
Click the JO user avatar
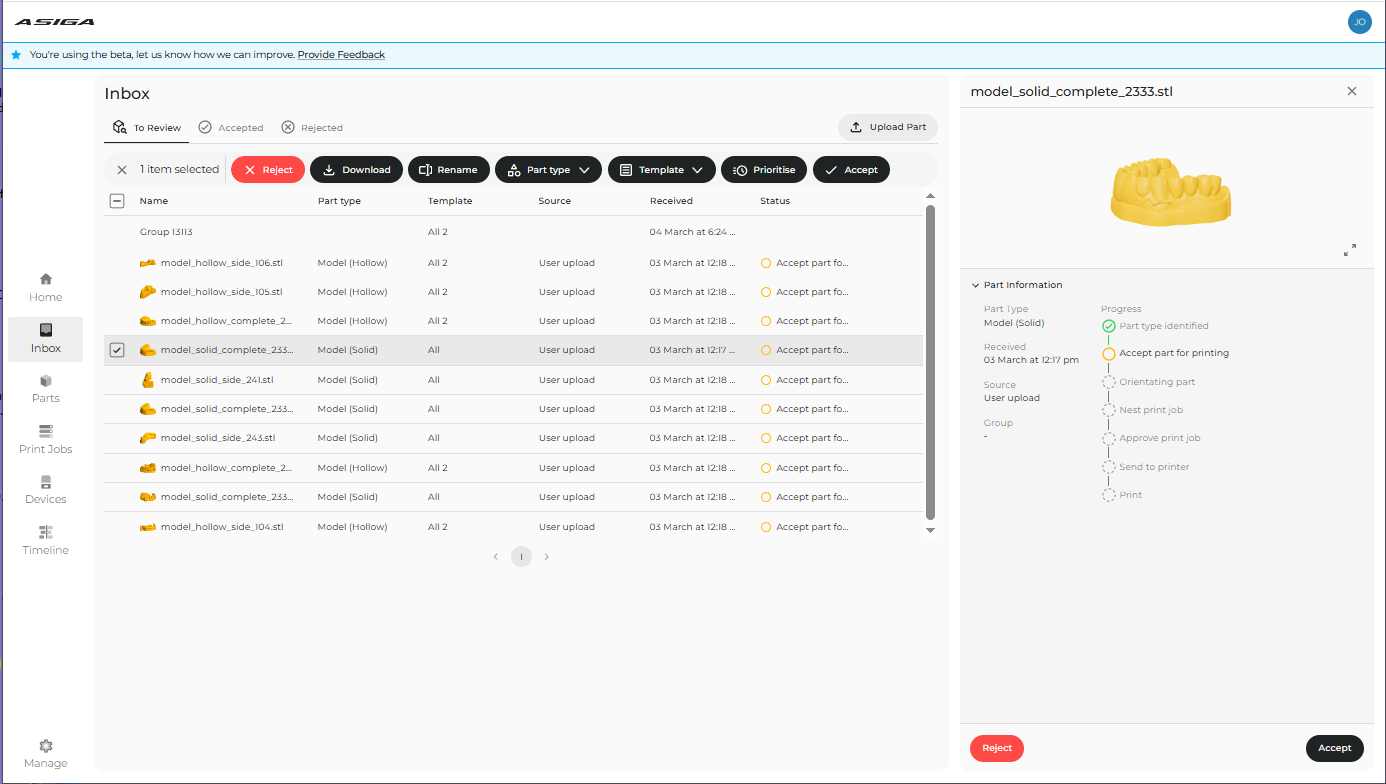pos(1359,22)
